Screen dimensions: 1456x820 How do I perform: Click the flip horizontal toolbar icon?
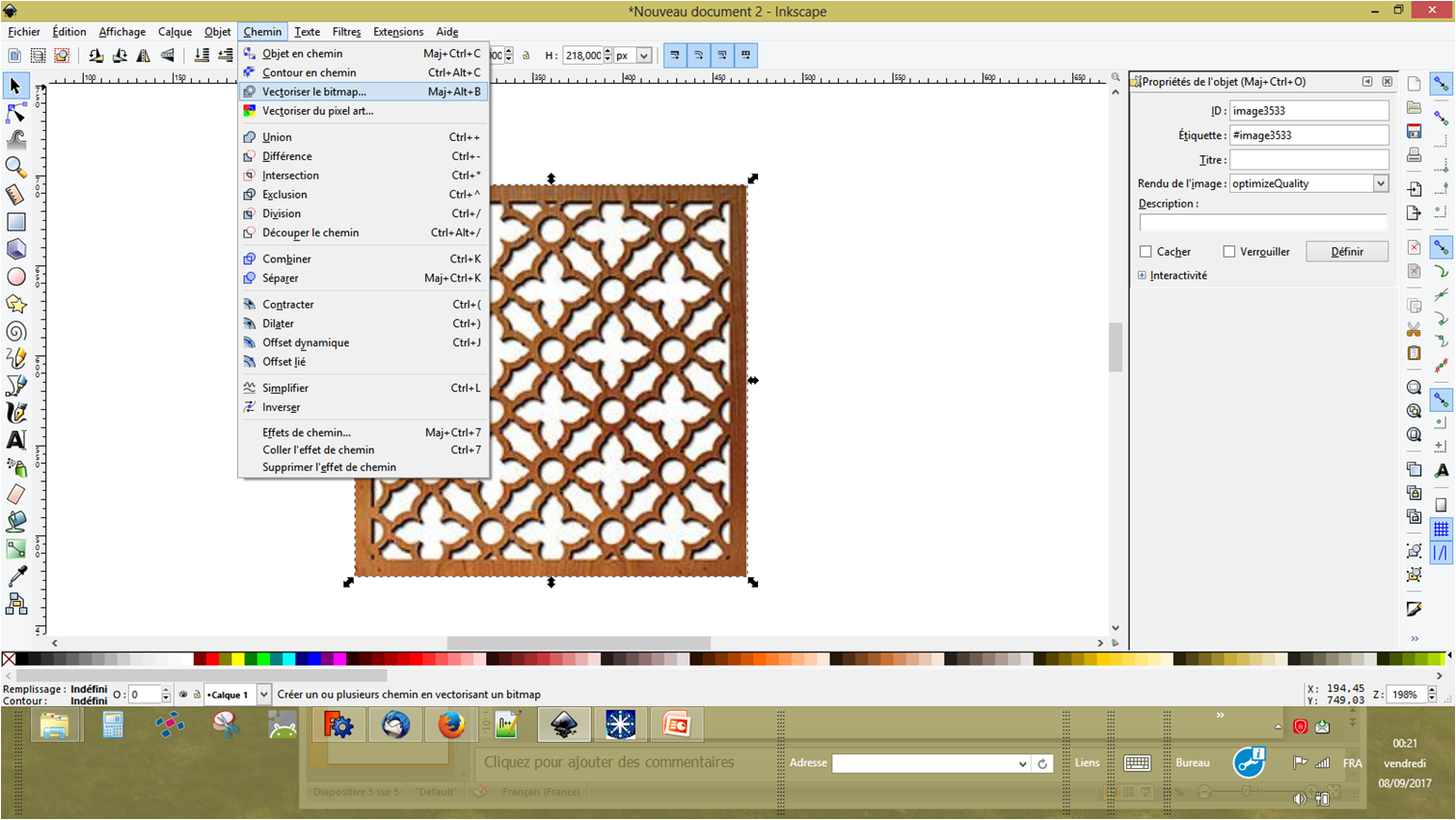coord(144,55)
